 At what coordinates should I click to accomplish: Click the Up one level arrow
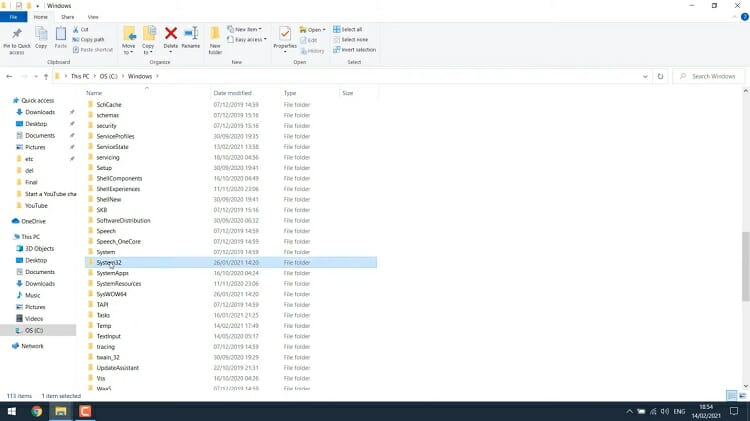46,77
